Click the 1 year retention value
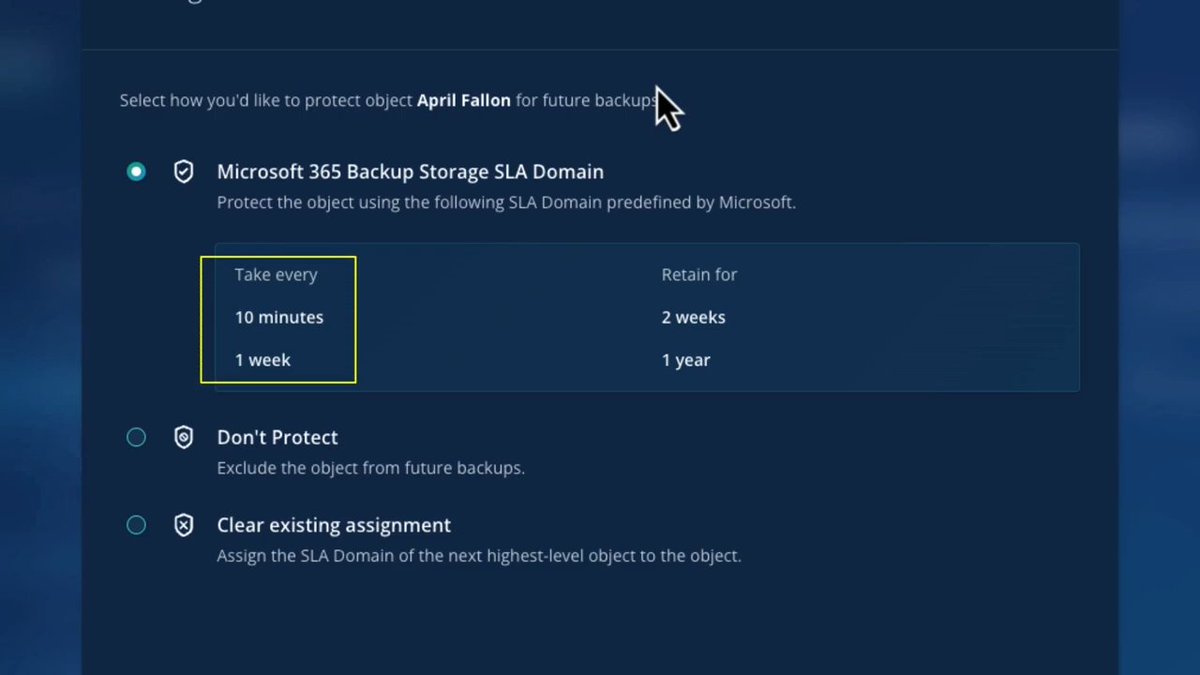Screen dimensions: 1200x675 [686, 360]
